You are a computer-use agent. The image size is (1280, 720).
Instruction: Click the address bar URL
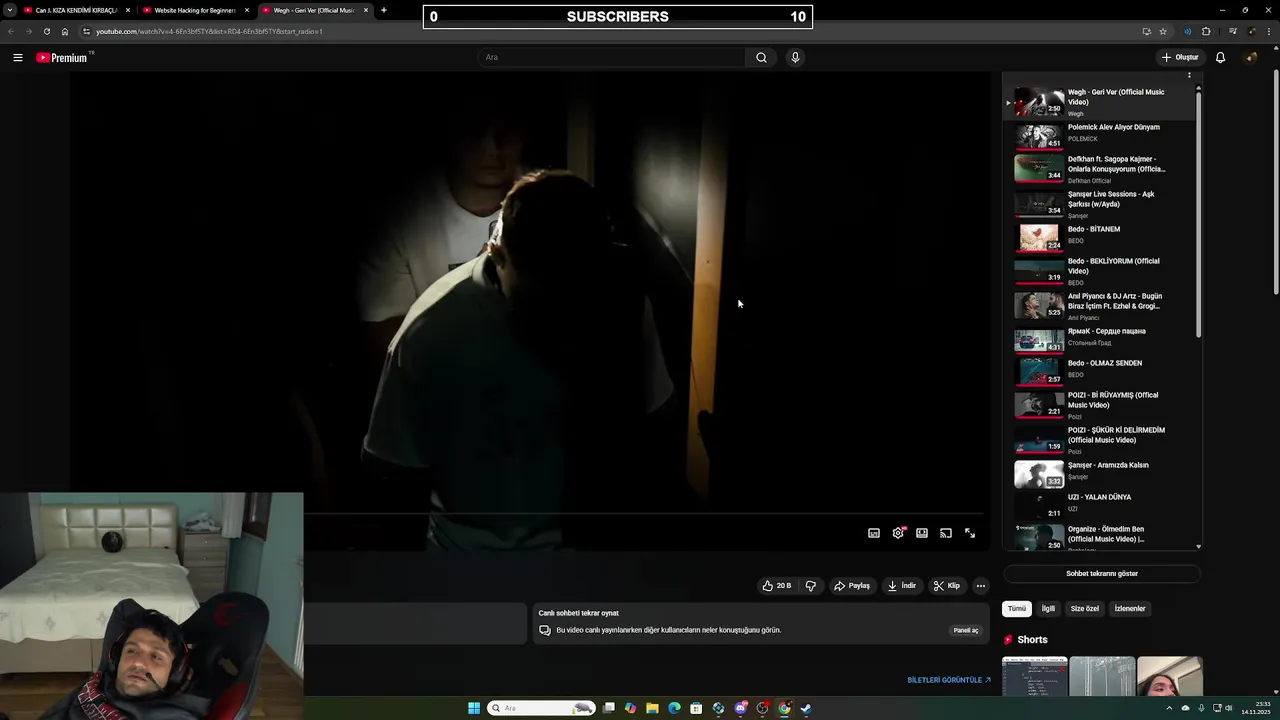(x=209, y=31)
